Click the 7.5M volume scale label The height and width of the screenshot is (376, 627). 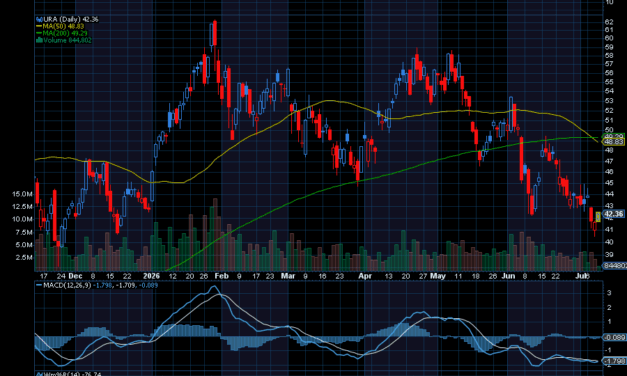click(24, 232)
